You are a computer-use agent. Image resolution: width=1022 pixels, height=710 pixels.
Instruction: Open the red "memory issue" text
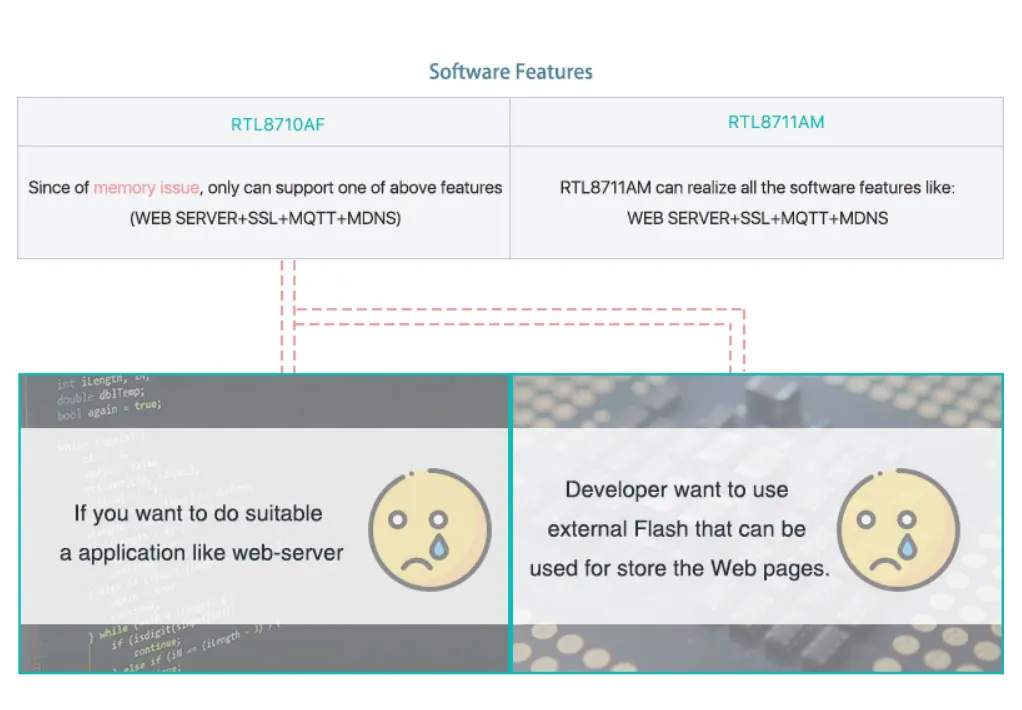146,188
